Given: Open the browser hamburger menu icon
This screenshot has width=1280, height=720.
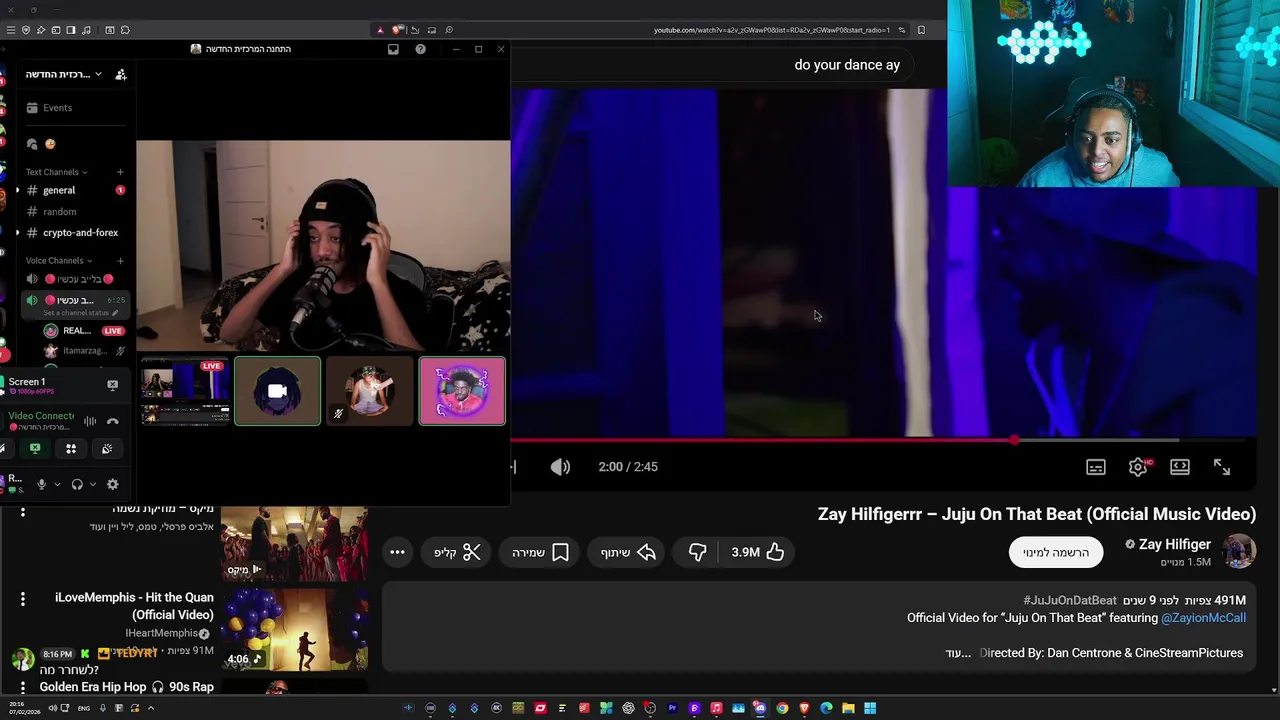Looking at the screenshot, I should (x=11, y=30).
